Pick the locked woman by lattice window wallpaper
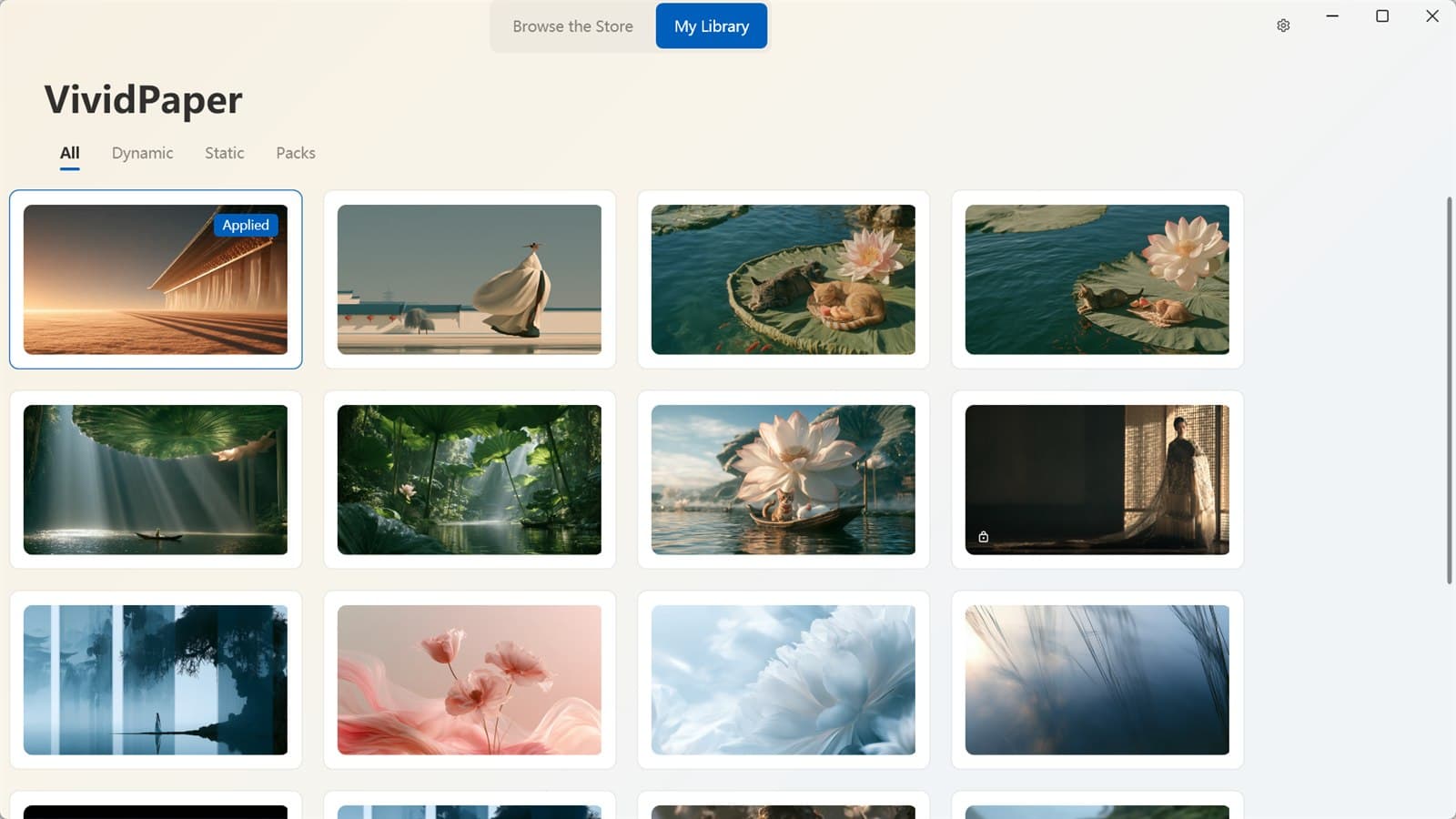This screenshot has height=819, width=1456. (1097, 480)
